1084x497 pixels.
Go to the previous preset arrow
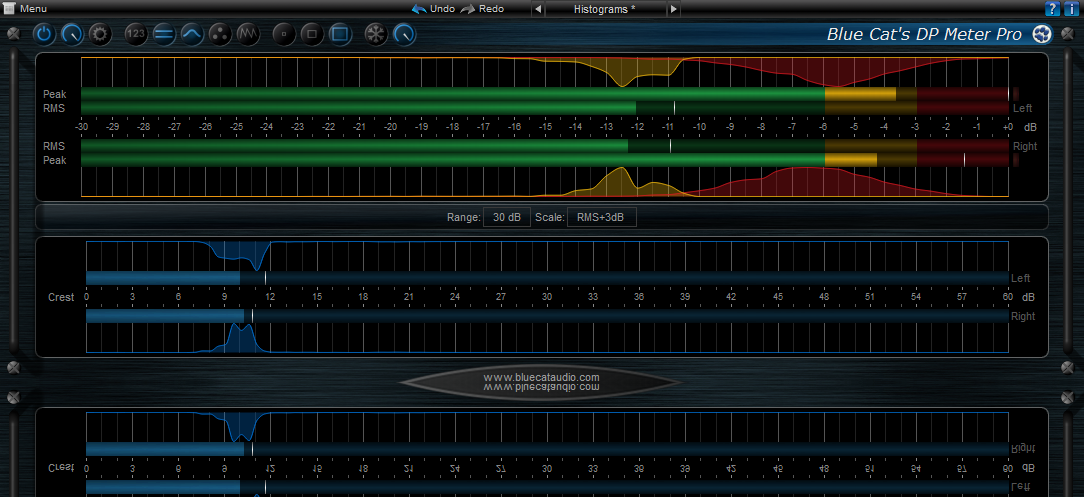(538, 8)
